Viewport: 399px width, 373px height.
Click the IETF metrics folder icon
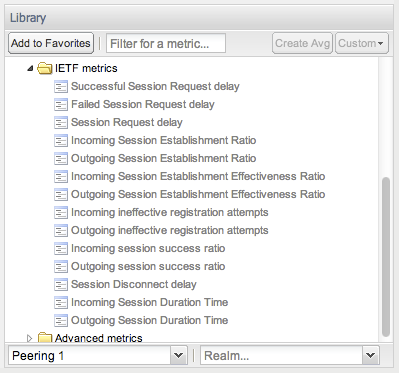(x=44, y=68)
